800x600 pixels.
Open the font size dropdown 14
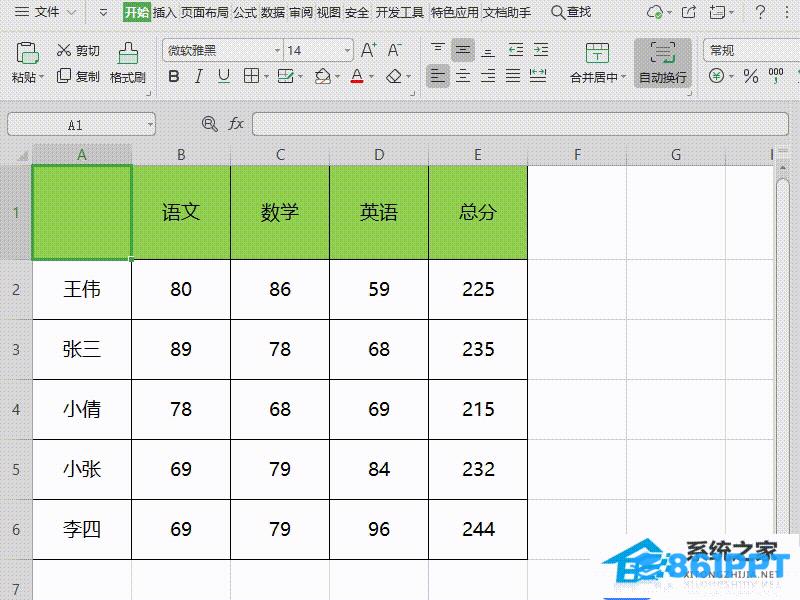click(347, 51)
